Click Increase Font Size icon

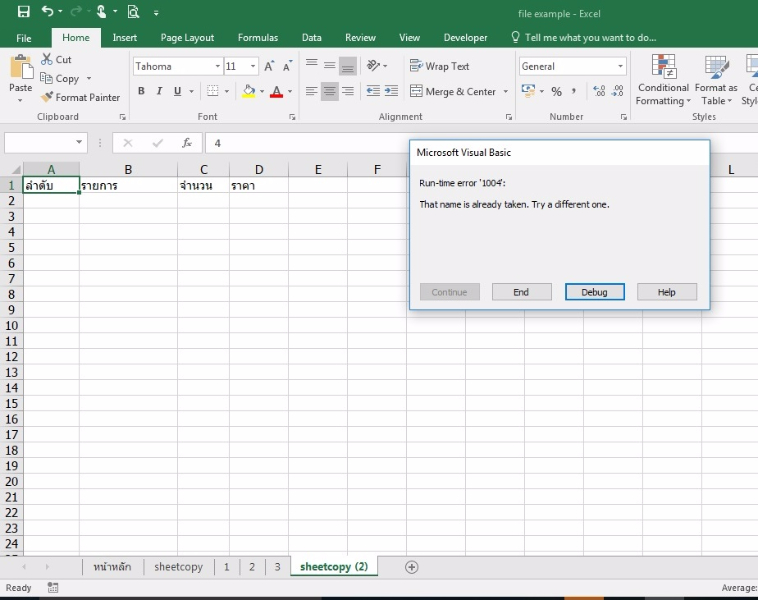[269, 66]
